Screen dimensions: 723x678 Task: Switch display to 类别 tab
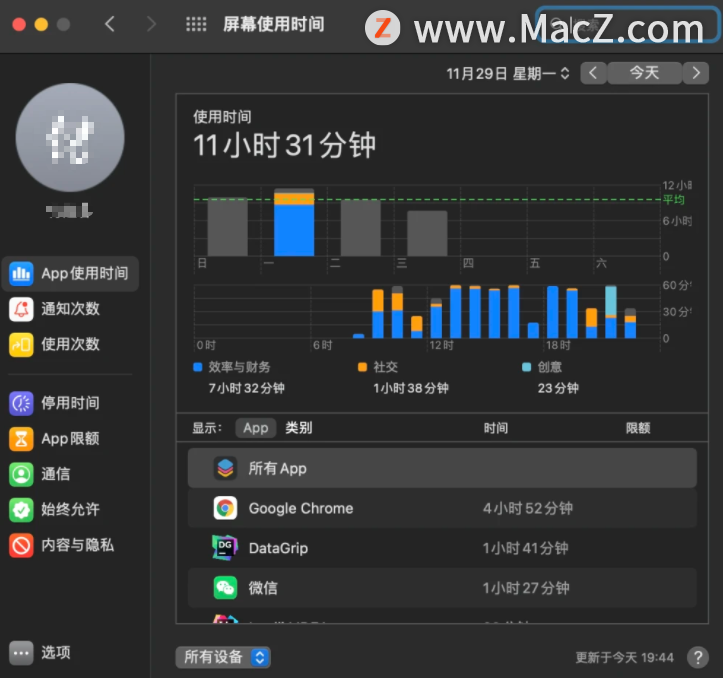pos(298,428)
